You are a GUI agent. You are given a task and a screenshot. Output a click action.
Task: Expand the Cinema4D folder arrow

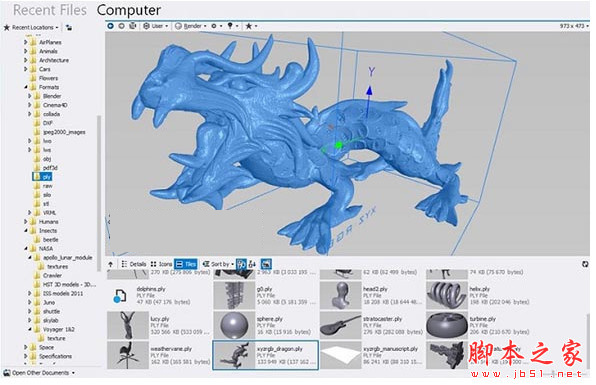coord(30,105)
